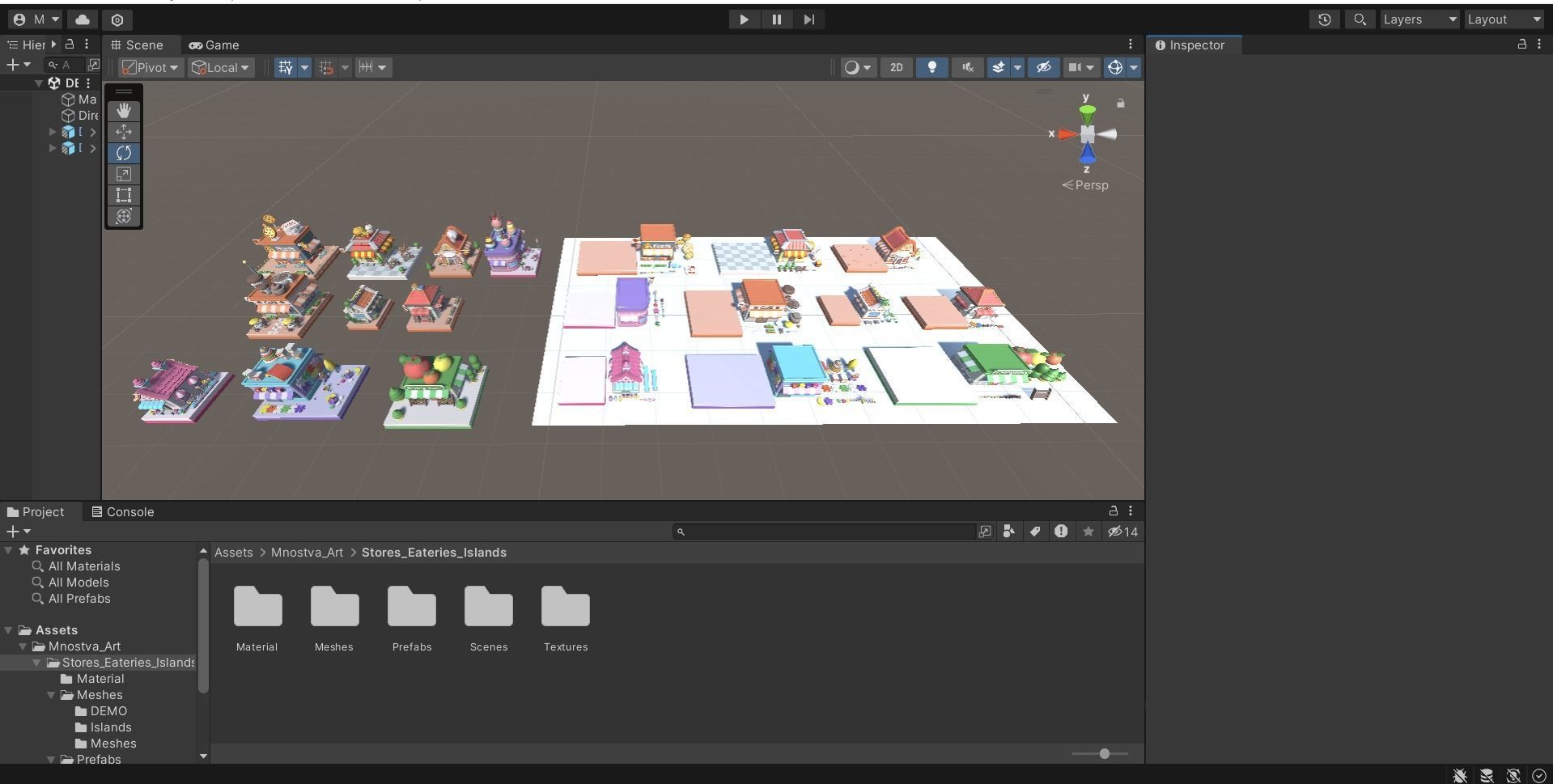This screenshot has height=784, width=1553.
Task: Open the Pivot handle position dropdown
Action: click(151, 68)
